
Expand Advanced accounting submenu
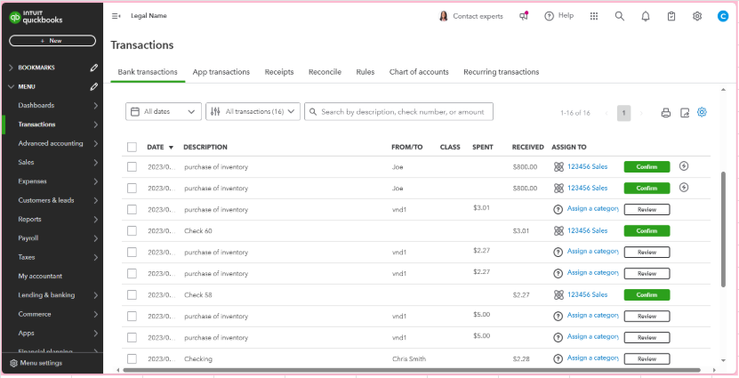pyautogui.click(x=96, y=143)
